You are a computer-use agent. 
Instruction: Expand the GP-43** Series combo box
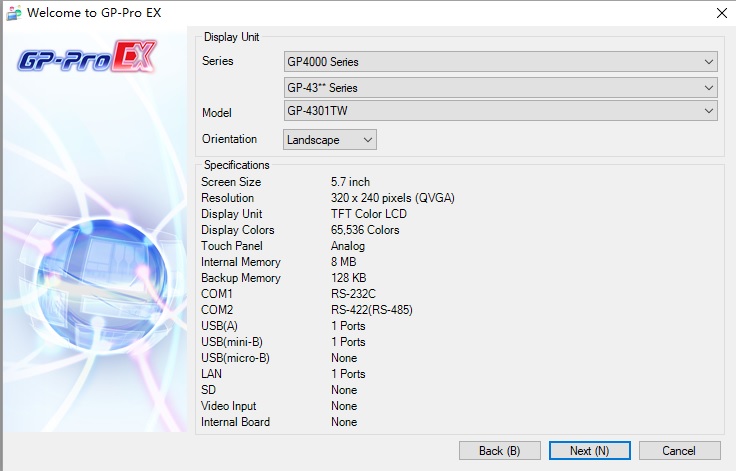[501, 88]
